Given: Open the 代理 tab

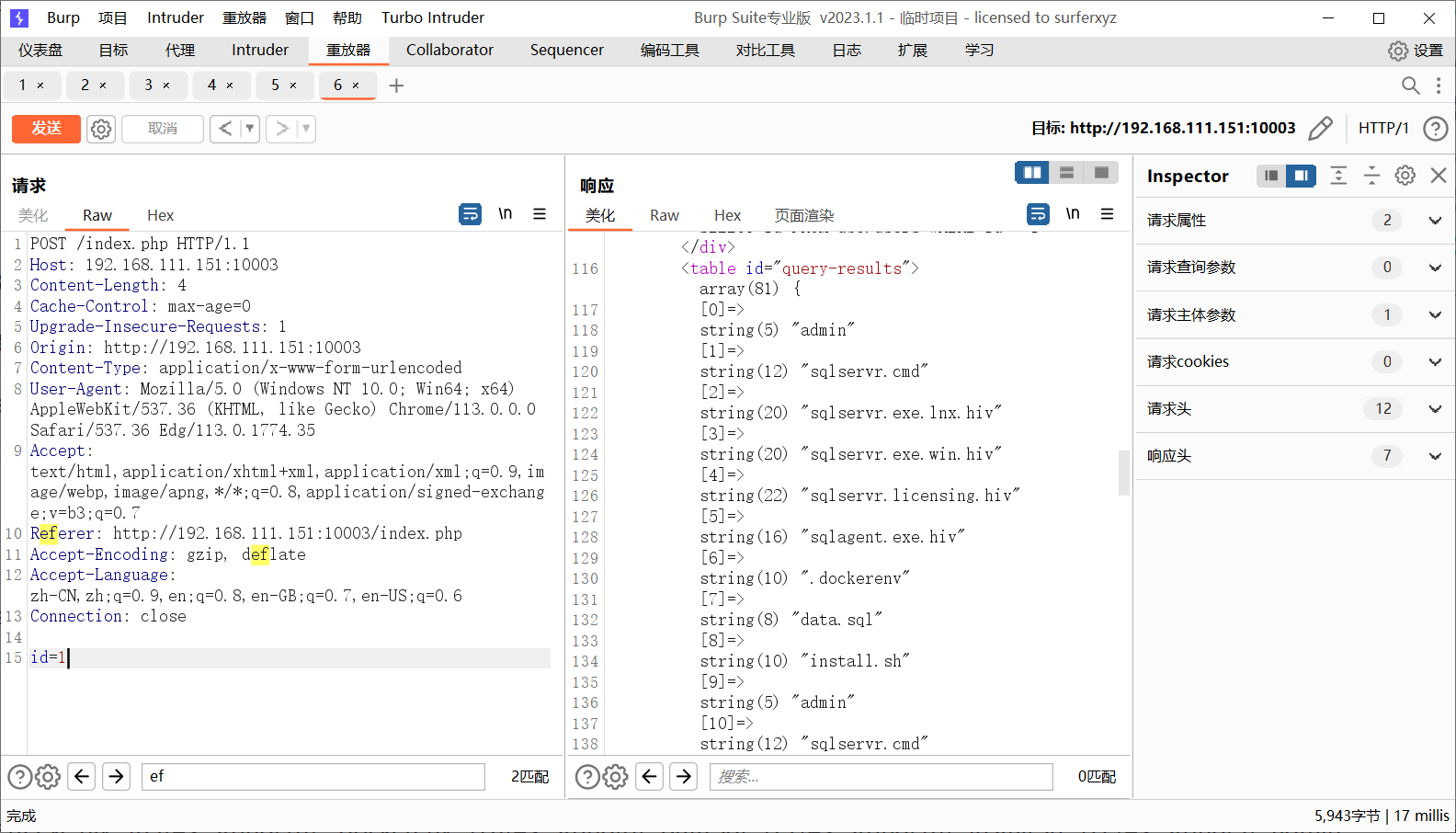Looking at the screenshot, I should (x=179, y=51).
